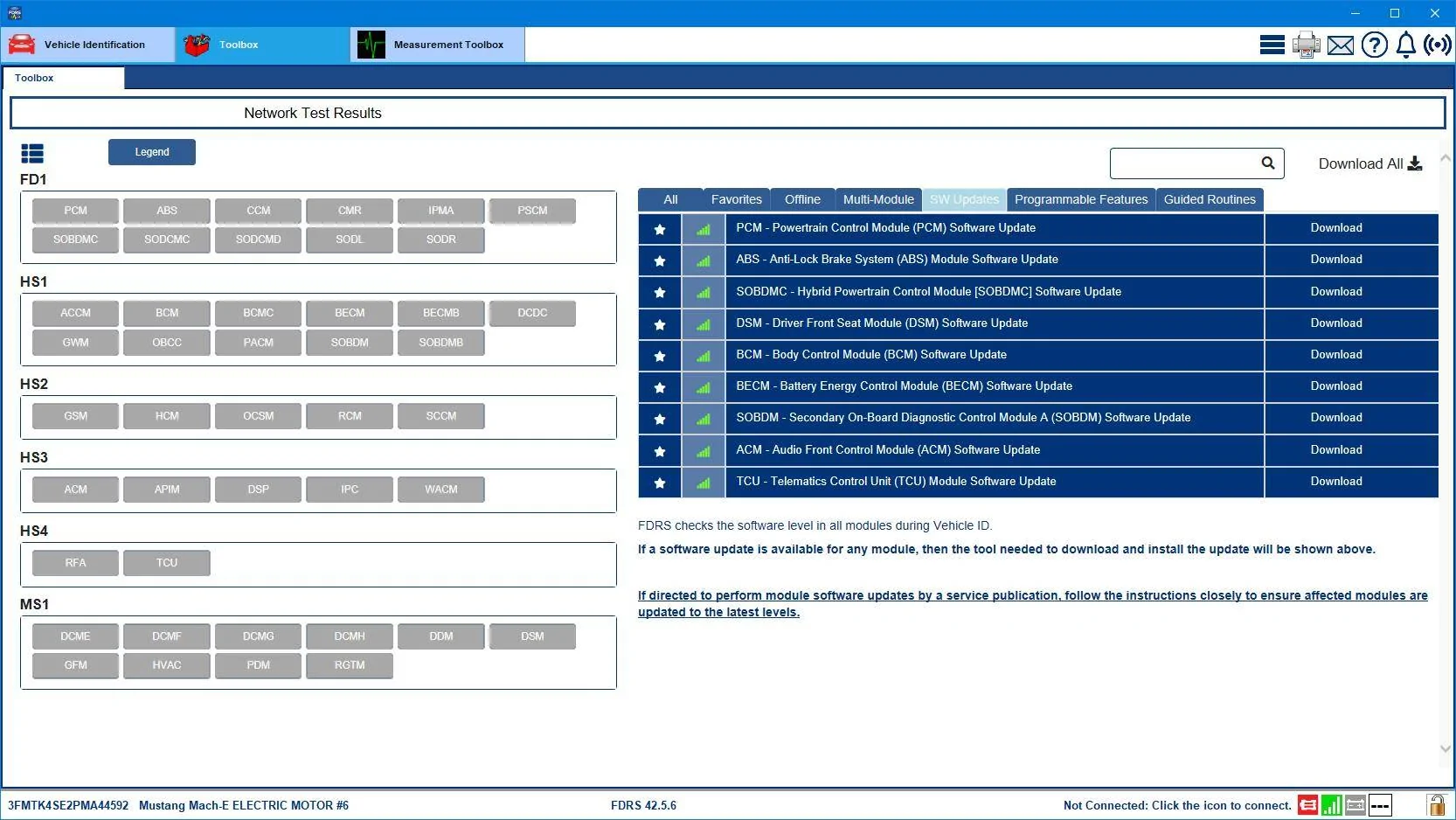The height and width of the screenshot is (820, 1456).
Task: Click the gray device icon in status bar
Action: (1355, 805)
